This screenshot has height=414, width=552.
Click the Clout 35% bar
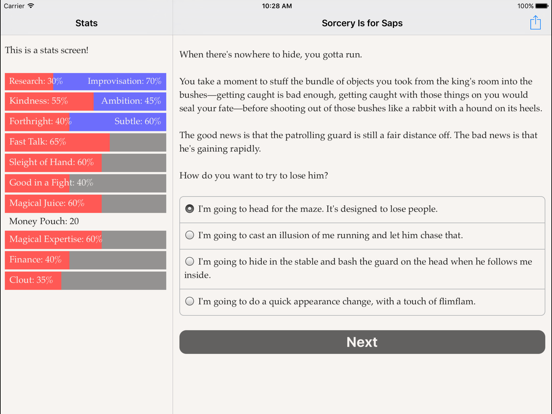[x=86, y=281]
